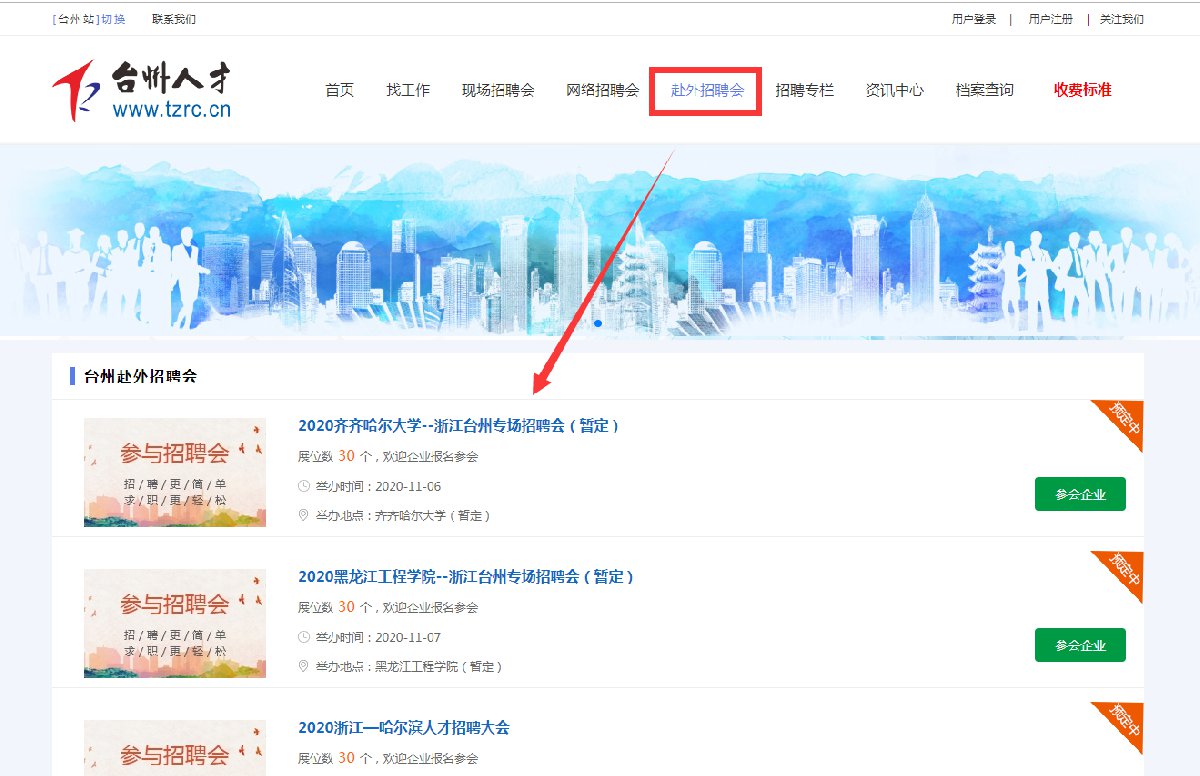The width and height of the screenshot is (1200, 776).
Task: Click location pin icon for 齐齐哈尔大学（暂定）
Action: pyautogui.click(x=304, y=515)
